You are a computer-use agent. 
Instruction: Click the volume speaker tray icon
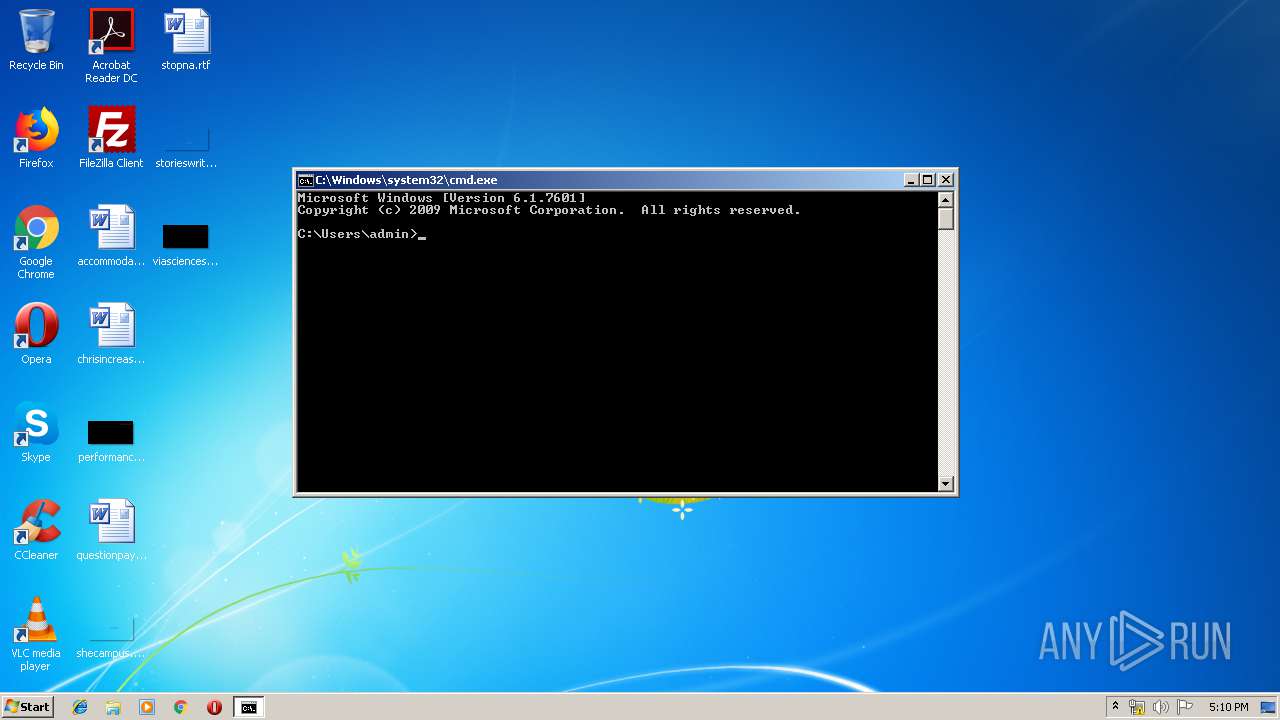pos(1161,707)
